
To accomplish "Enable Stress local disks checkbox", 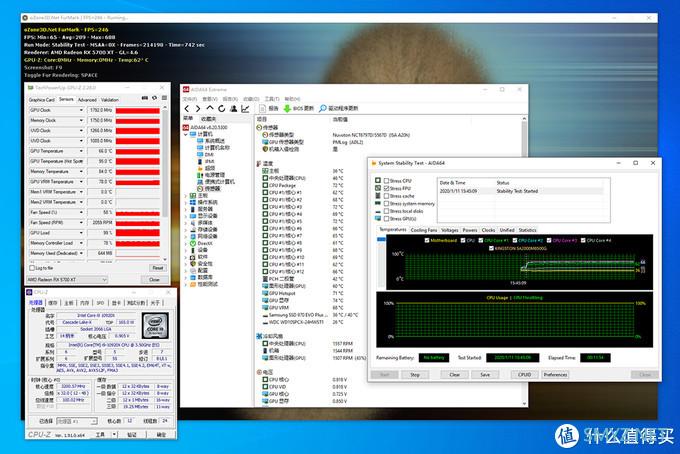I will tap(386, 211).
